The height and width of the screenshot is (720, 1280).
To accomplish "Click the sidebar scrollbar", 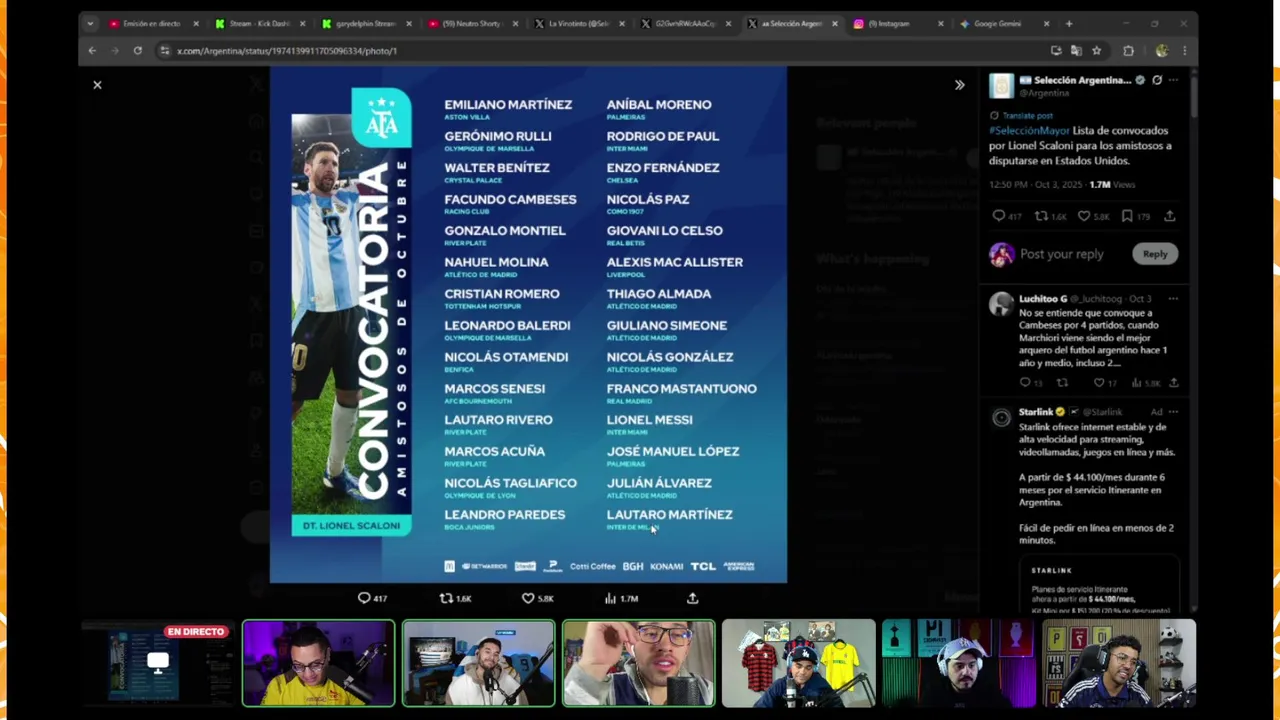I will coord(1194,100).
